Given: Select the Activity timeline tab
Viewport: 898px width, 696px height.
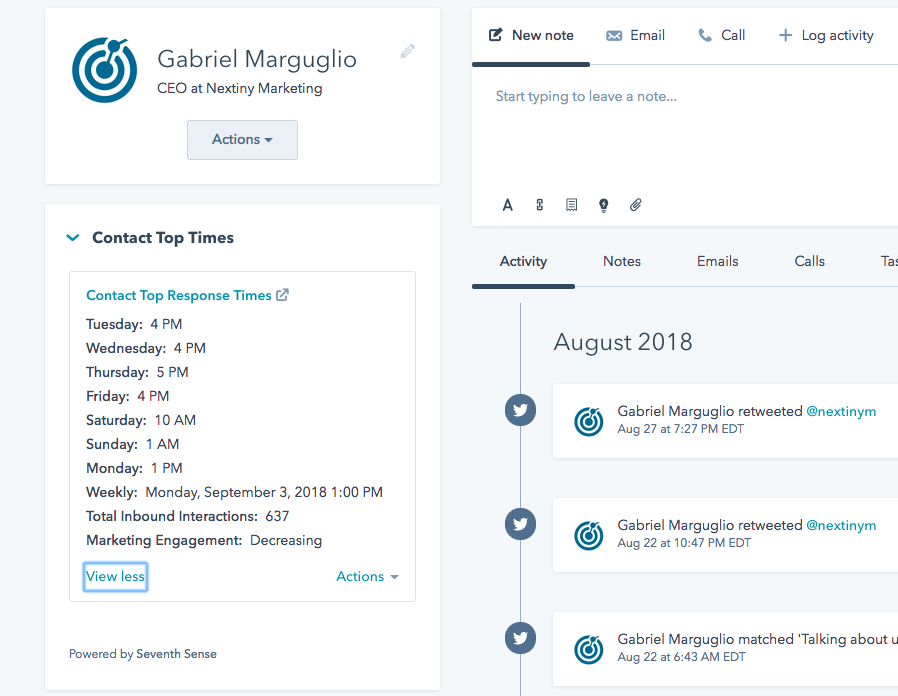Looking at the screenshot, I should pos(523,261).
